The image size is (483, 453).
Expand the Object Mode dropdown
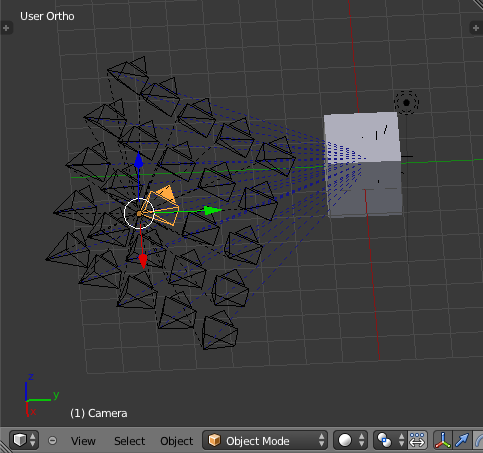coord(265,440)
